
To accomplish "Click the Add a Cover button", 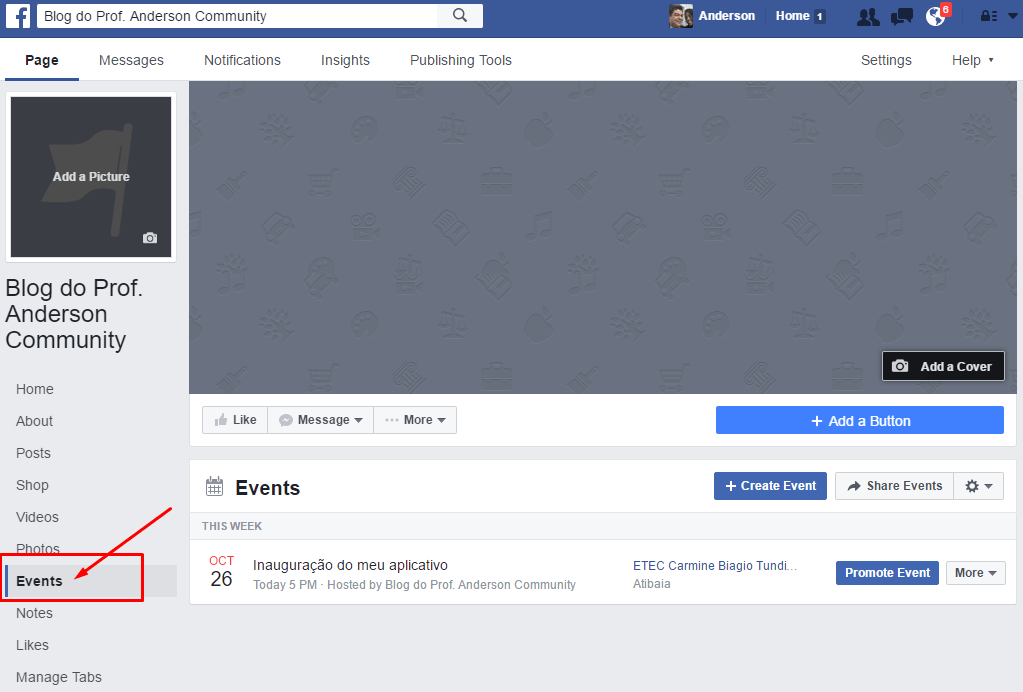I will click(x=943, y=366).
